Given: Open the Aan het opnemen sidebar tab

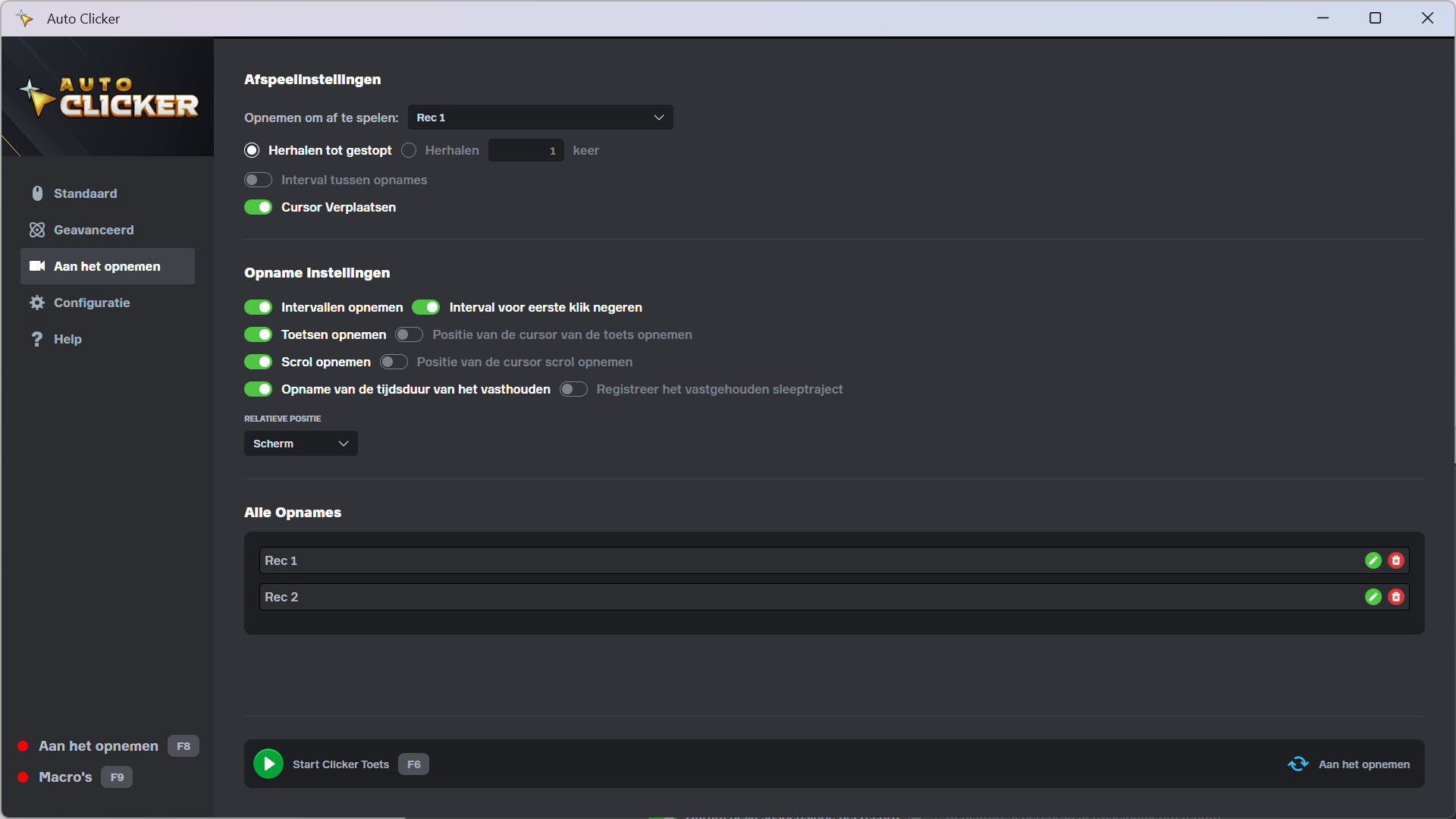Looking at the screenshot, I should [107, 266].
